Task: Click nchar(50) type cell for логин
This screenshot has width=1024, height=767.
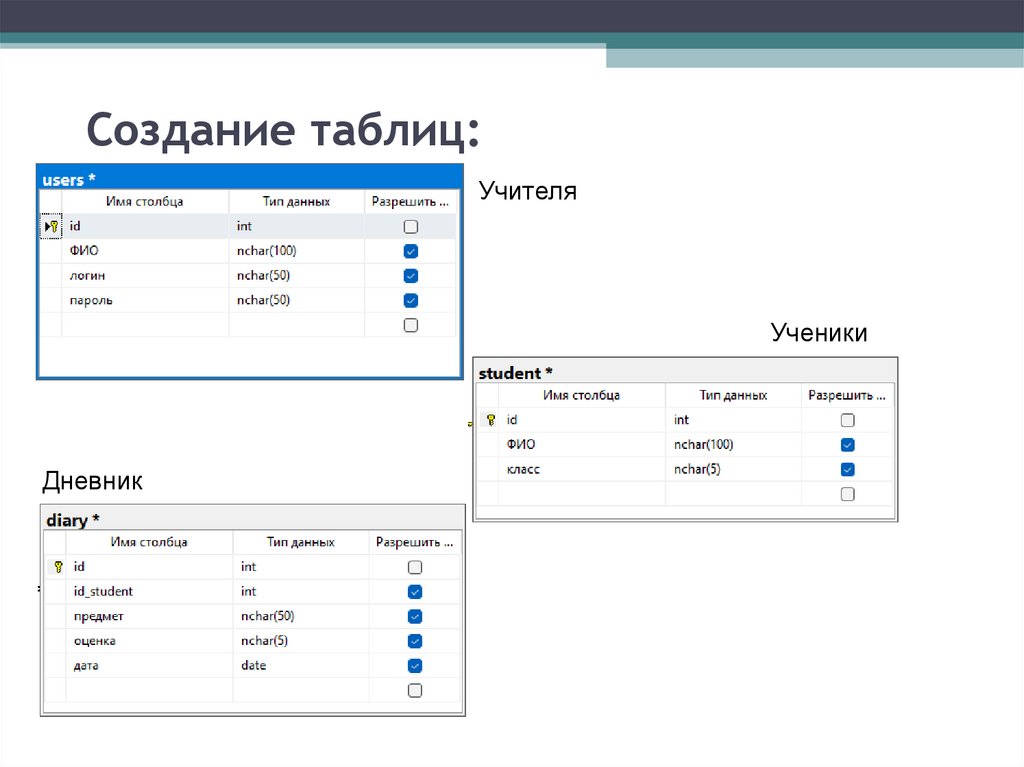Action: (x=296, y=276)
